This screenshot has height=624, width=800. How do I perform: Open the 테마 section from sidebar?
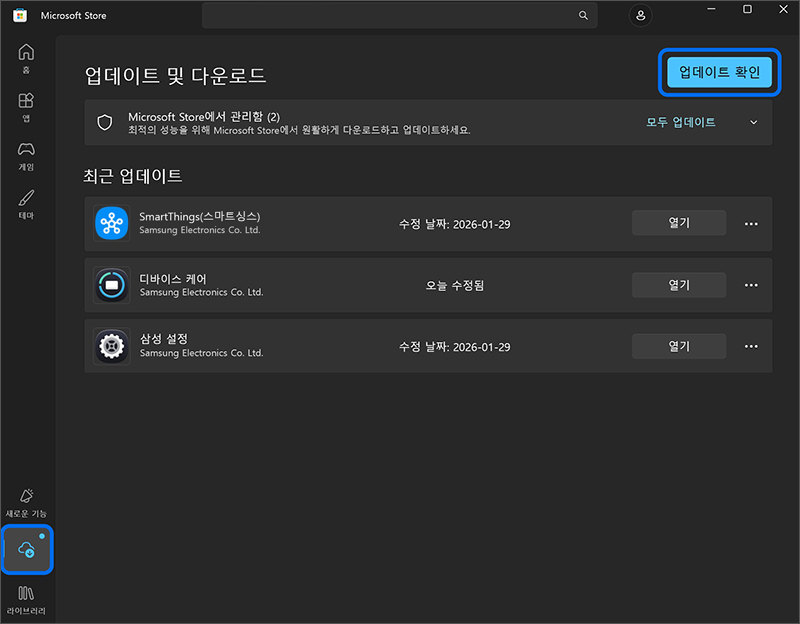point(26,201)
